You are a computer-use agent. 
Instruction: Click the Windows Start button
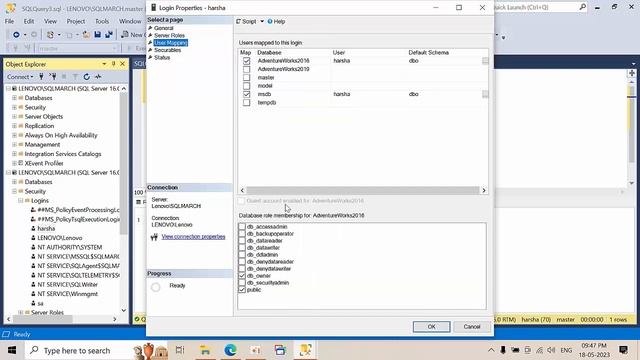(x=12, y=350)
